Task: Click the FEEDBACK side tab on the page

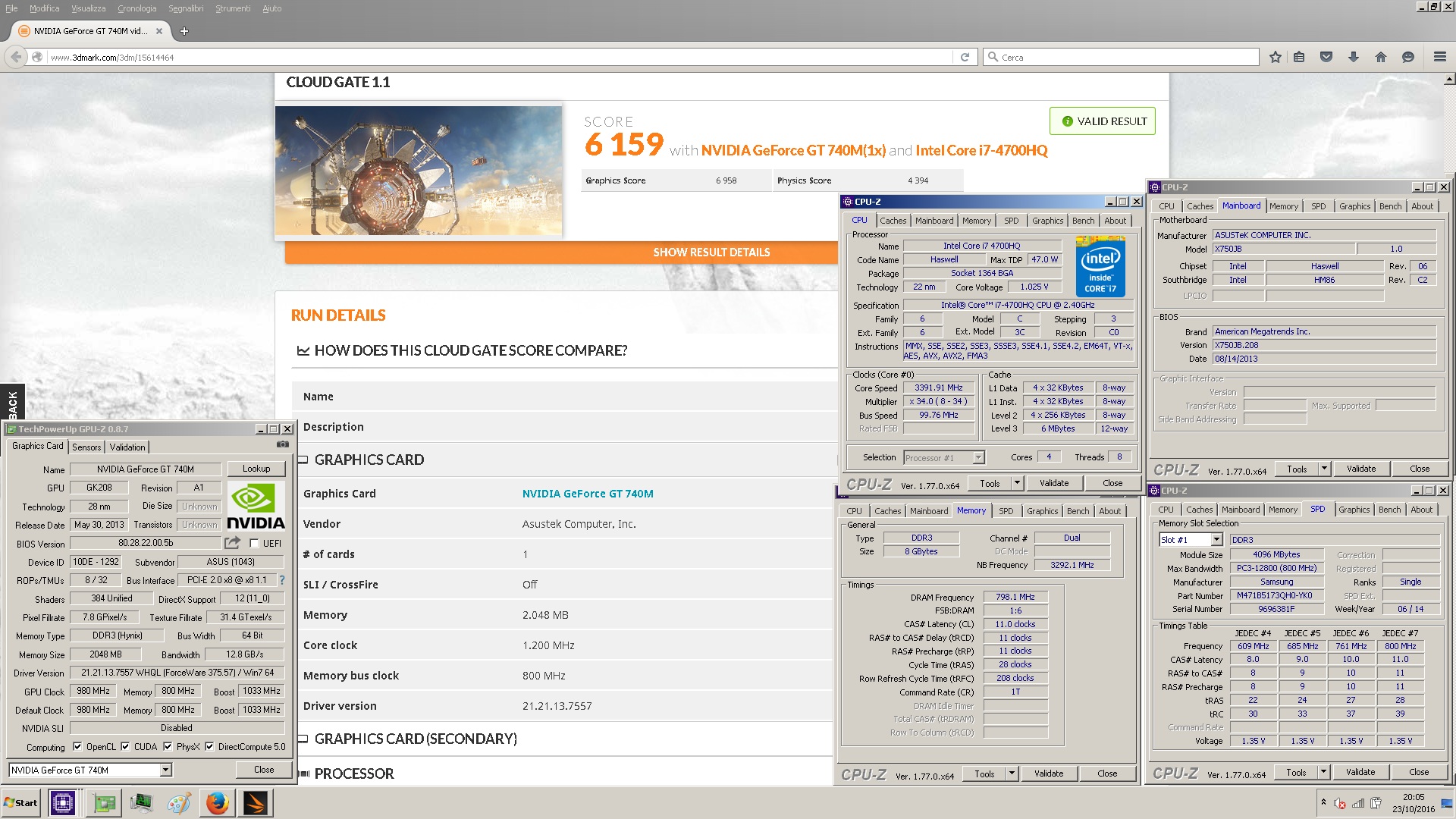Action: pos(12,402)
